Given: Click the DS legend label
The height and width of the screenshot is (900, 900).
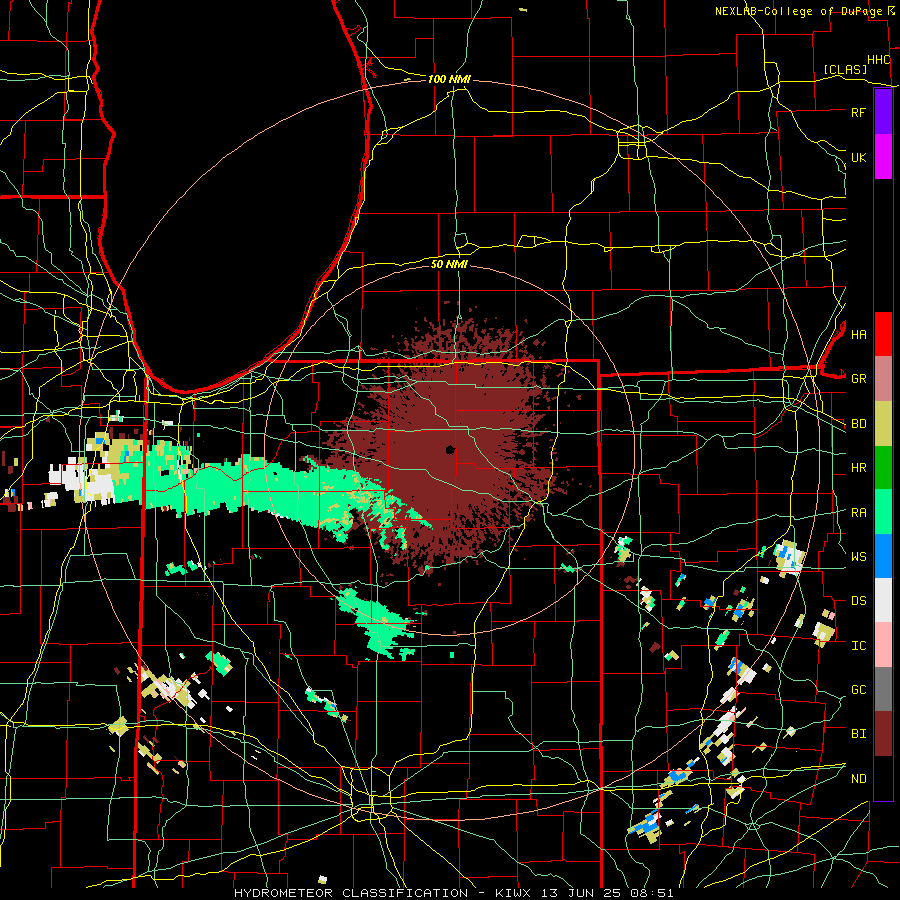Looking at the screenshot, I should 858,601.
